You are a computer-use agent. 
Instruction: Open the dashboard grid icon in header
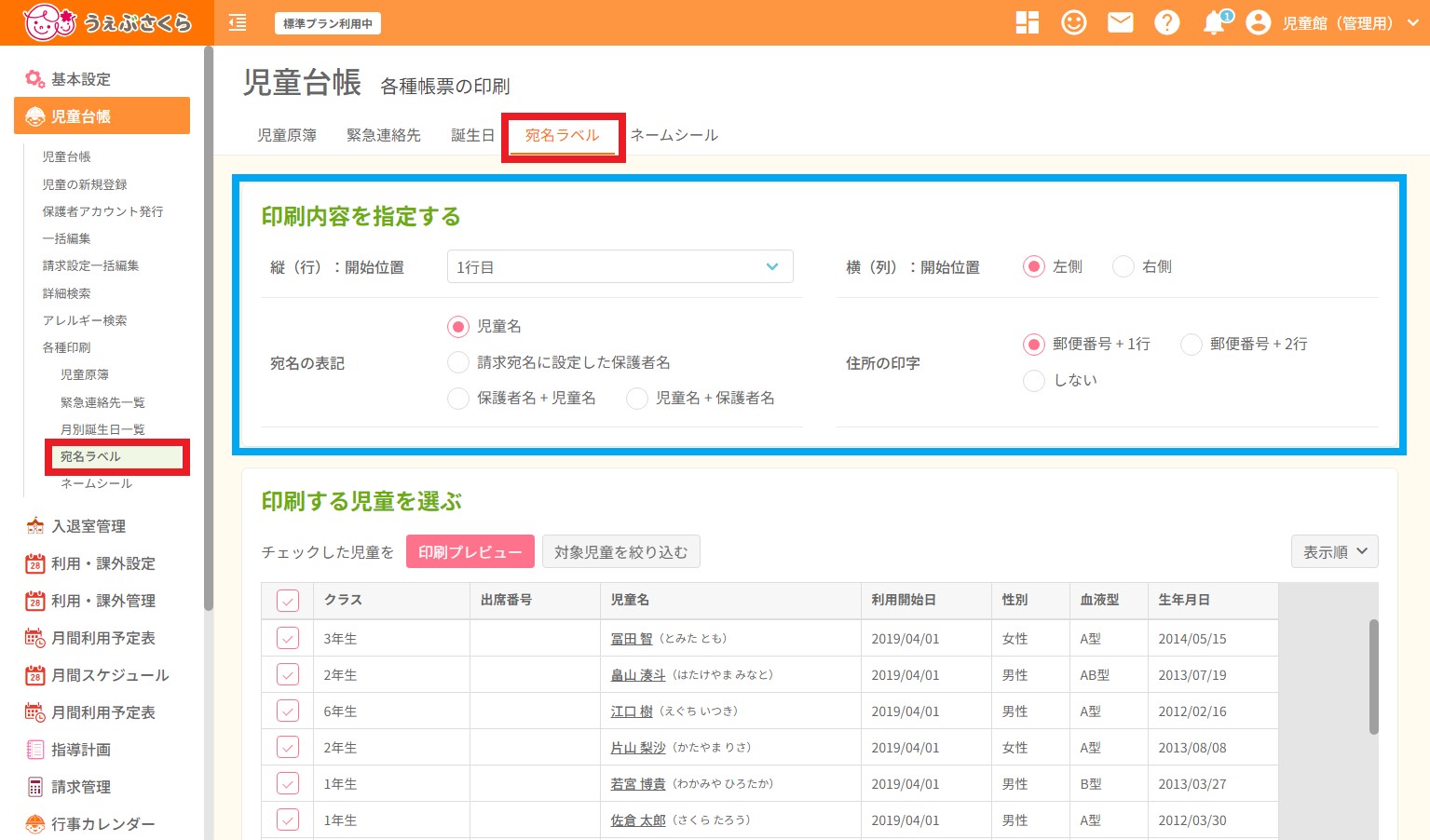click(x=1028, y=22)
